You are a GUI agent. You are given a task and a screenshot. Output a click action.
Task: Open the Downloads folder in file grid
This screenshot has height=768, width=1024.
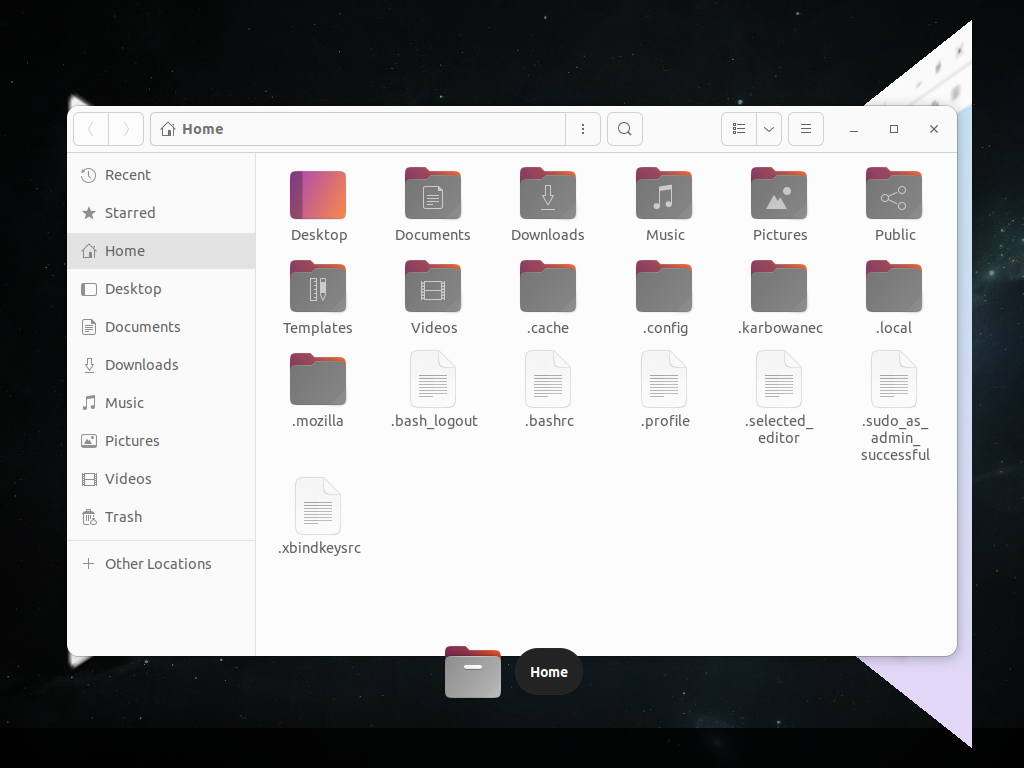pos(547,193)
